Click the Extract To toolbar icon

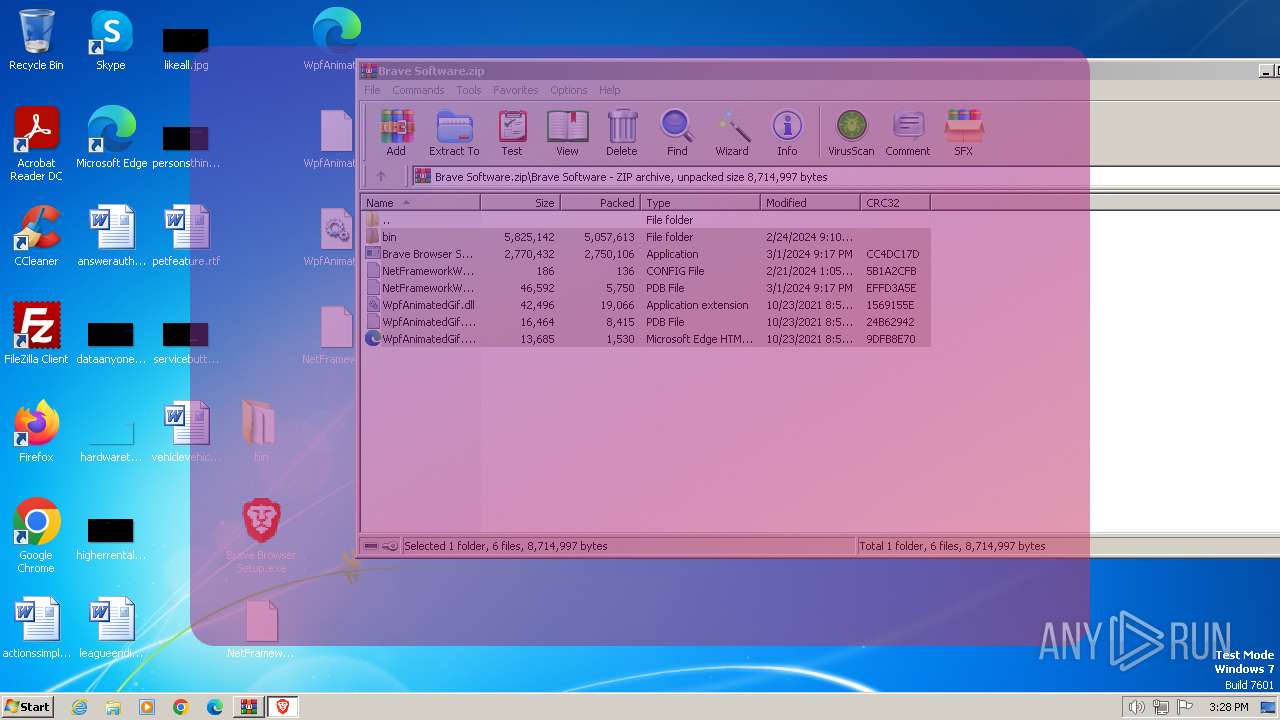454,133
